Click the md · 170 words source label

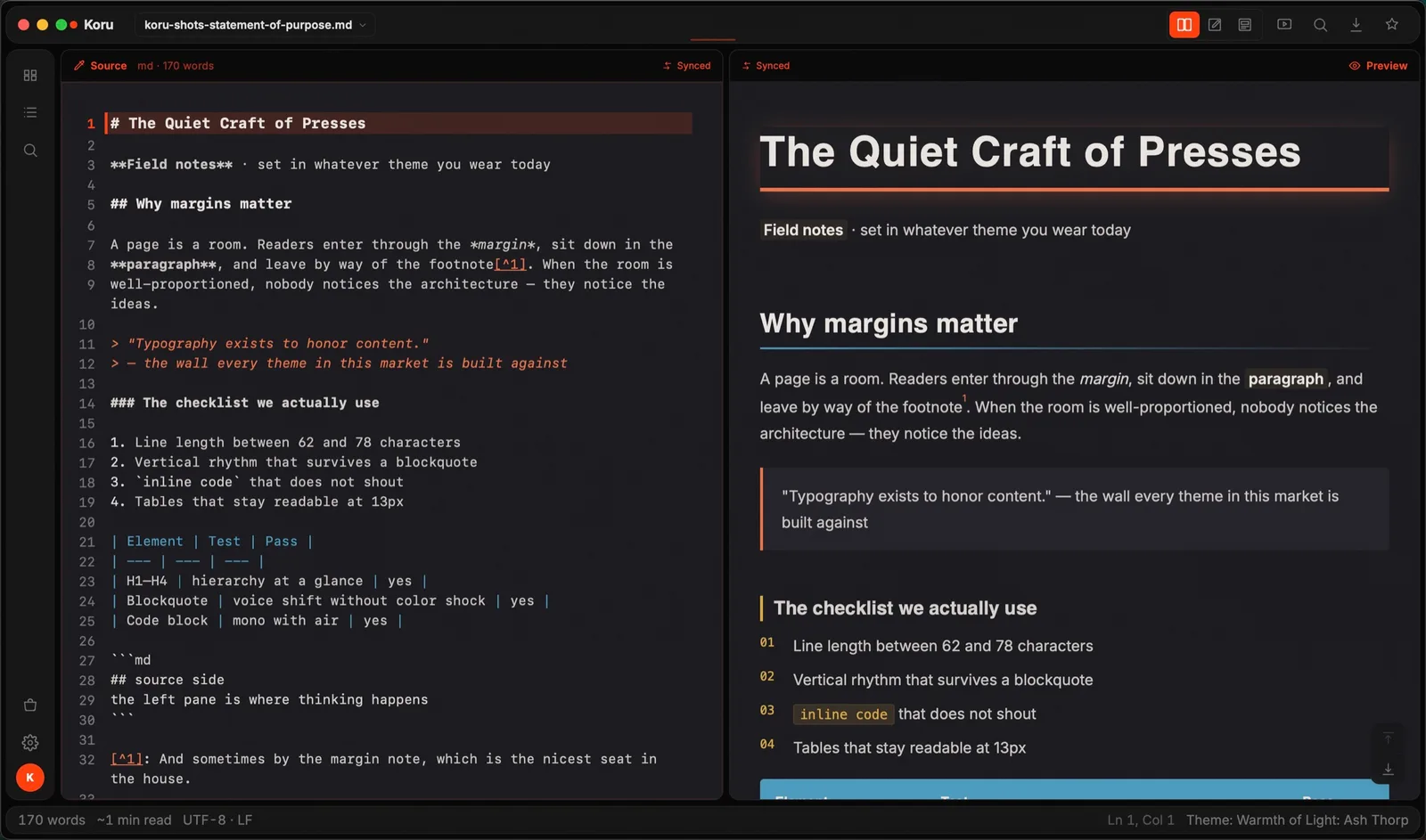tap(176, 66)
